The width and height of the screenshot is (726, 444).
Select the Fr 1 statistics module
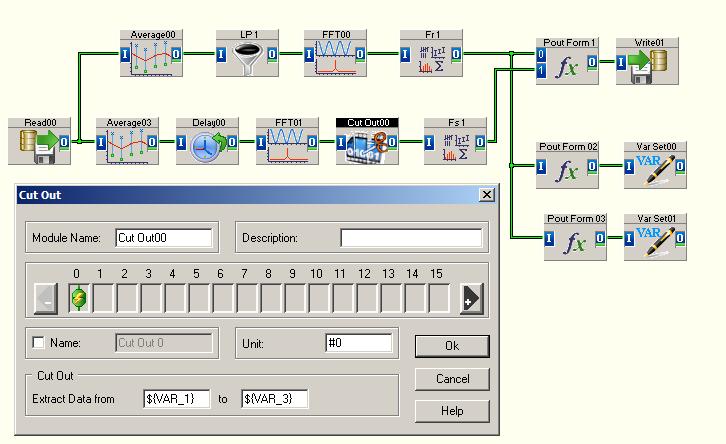pyautogui.click(x=431, y=53)
